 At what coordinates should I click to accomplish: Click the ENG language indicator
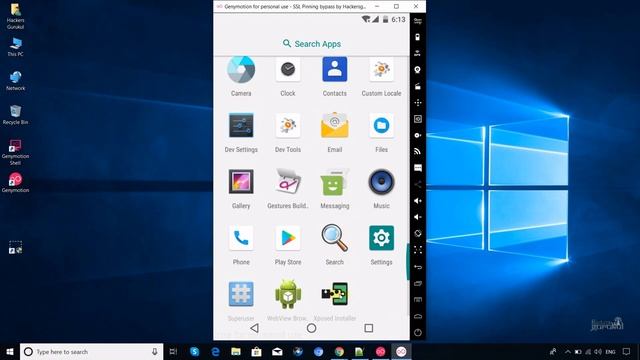point(610,352)
